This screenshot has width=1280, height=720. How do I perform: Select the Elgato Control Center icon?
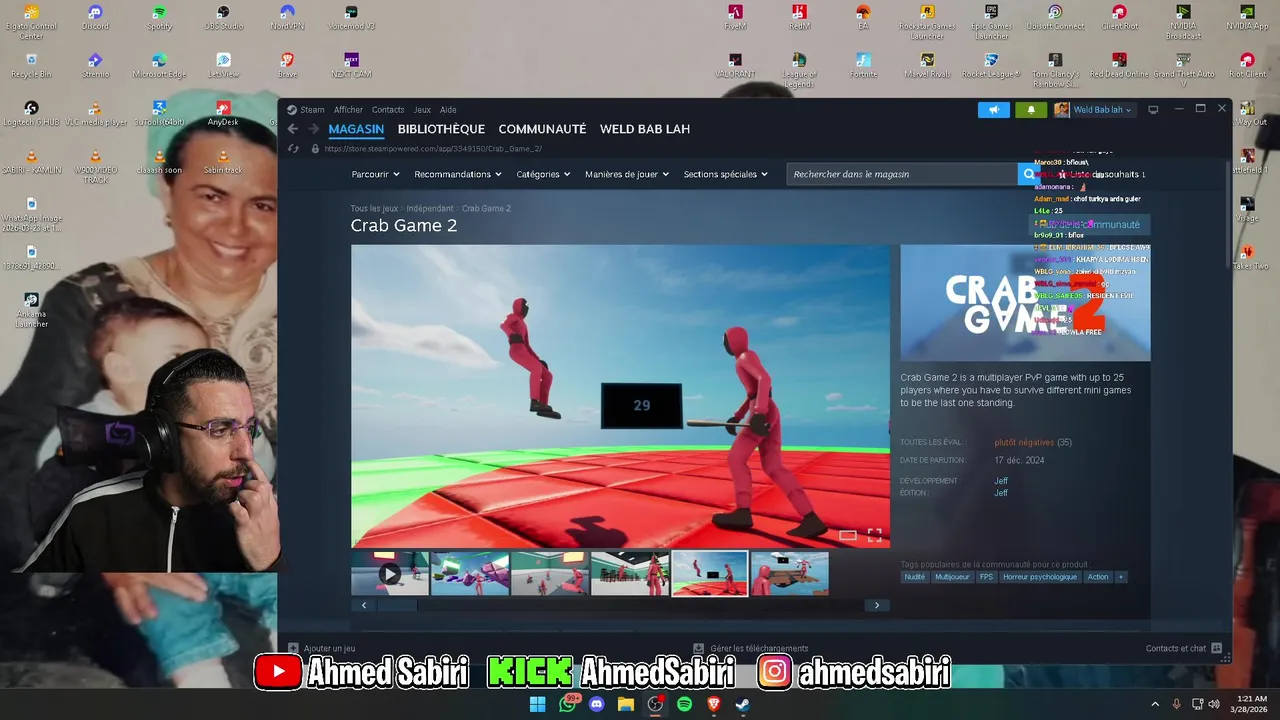point(31,22)
